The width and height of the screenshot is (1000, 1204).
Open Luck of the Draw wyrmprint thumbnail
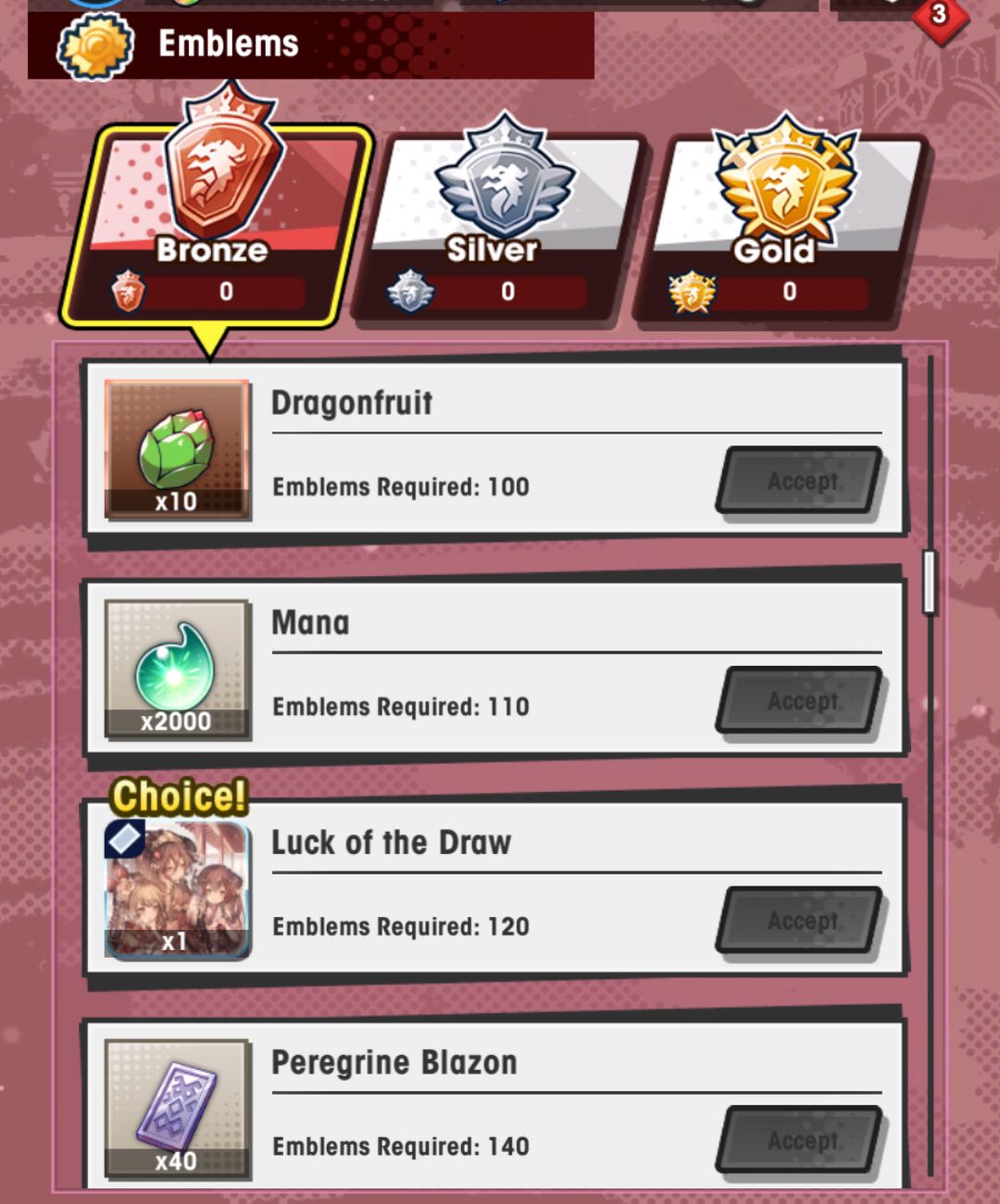click(177, 889)
